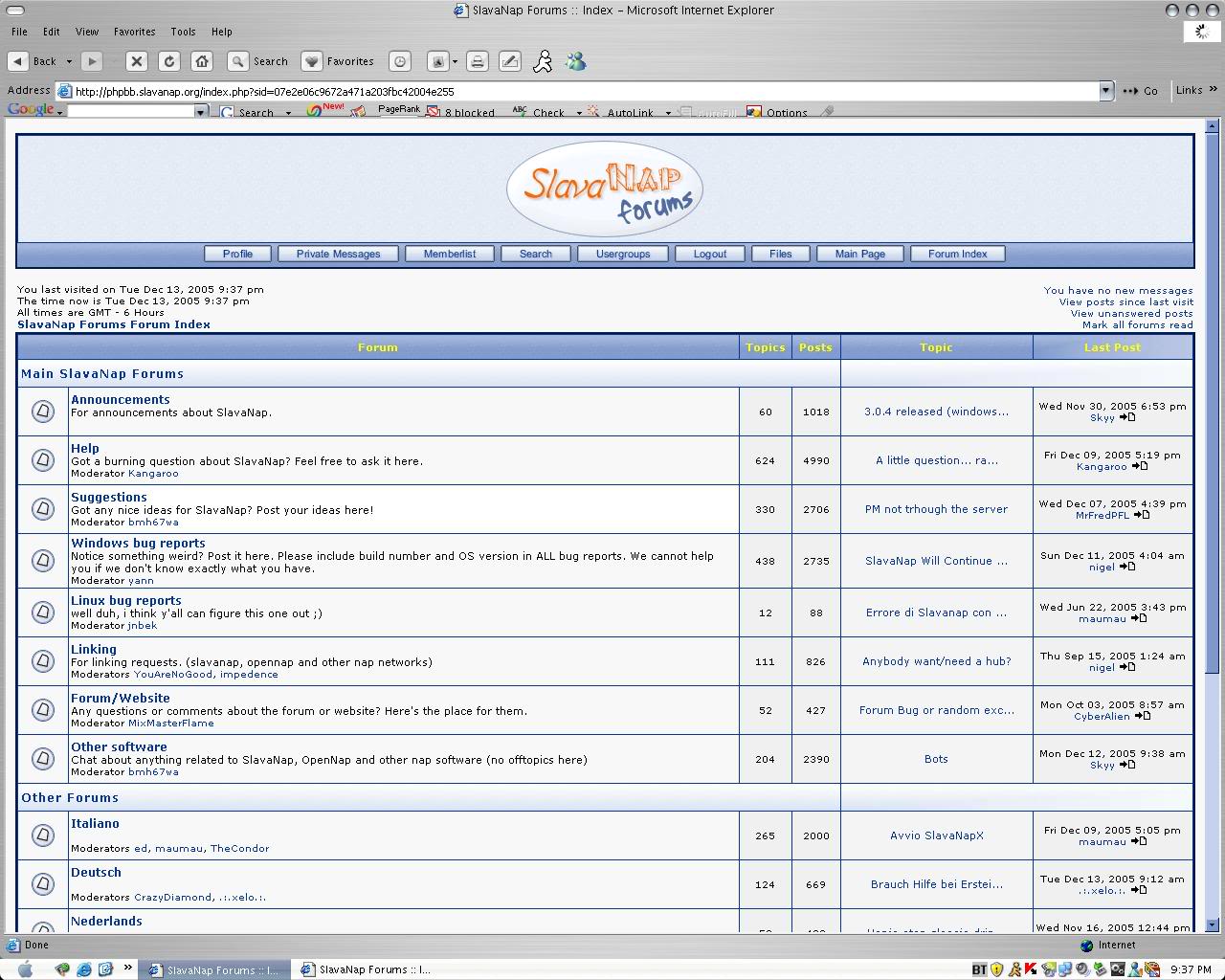Stop page loading with the X button
Image resolution: width=1225 pixels, height=980 pixels.
tap(137, 61)
